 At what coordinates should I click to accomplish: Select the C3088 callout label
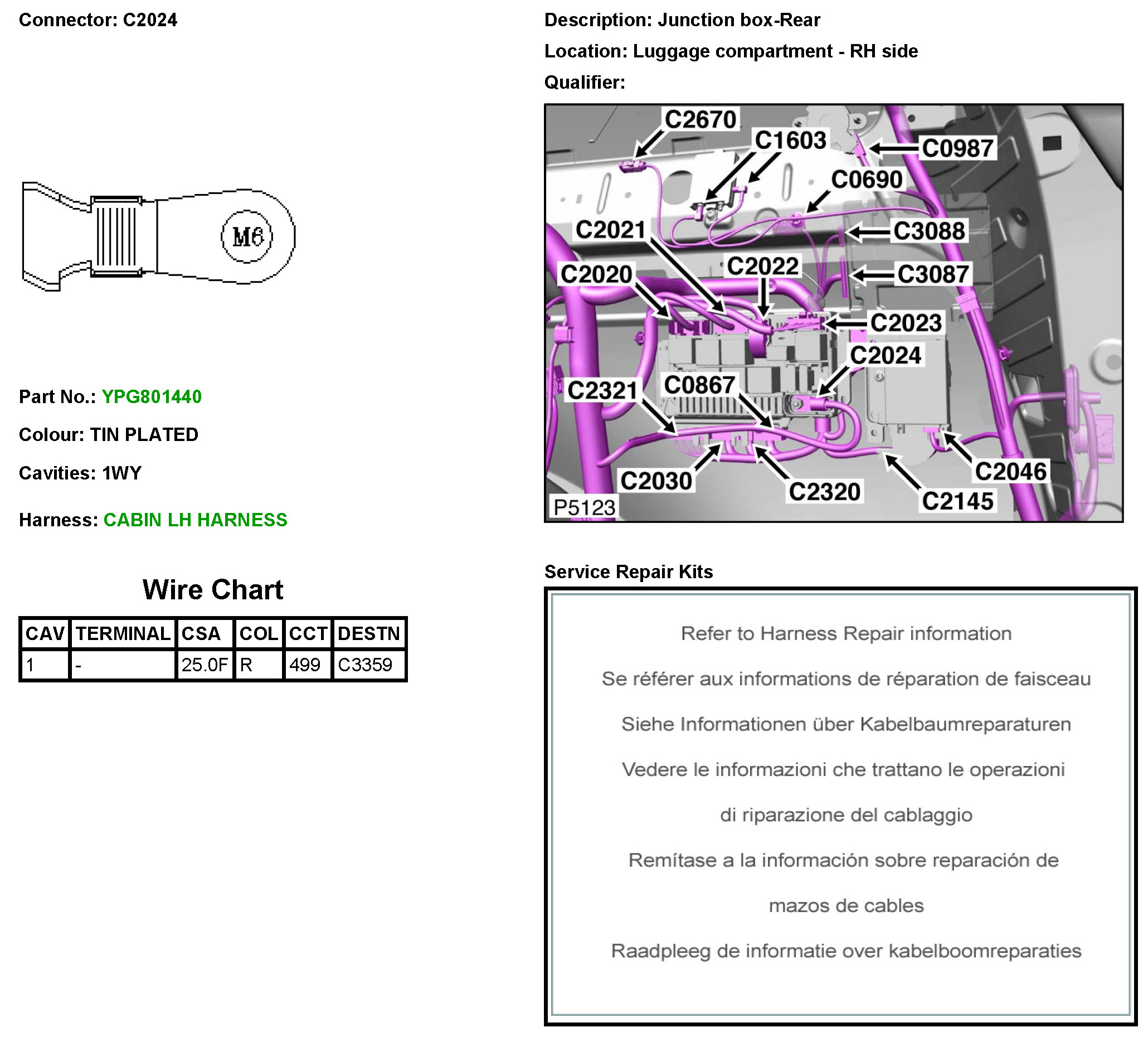click(x=929, y=231)
